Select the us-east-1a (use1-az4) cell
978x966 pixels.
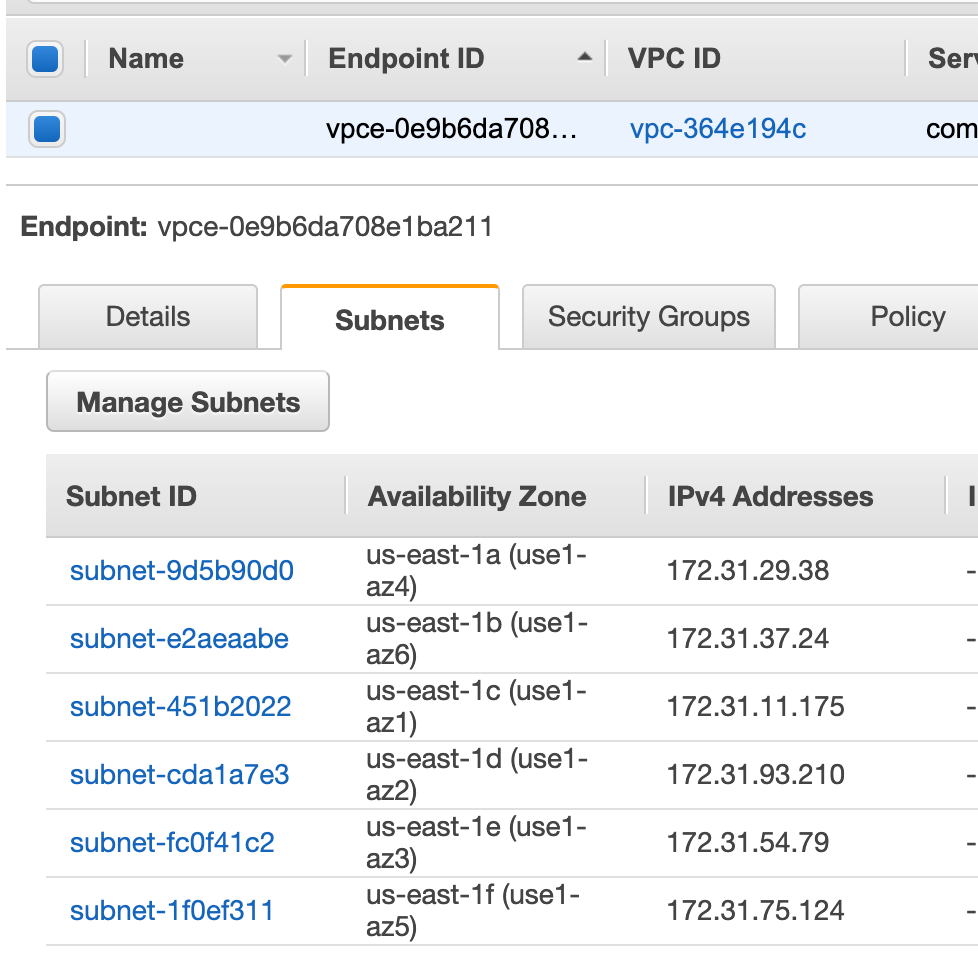[x=477, y=571]
